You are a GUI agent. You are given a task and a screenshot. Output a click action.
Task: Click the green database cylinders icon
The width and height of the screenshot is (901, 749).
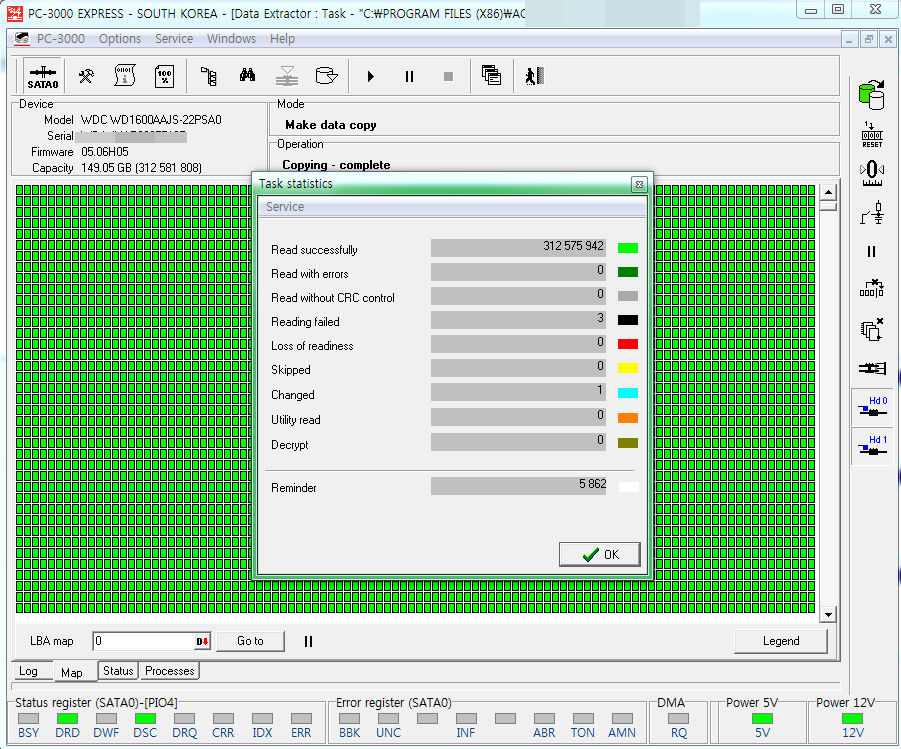(872, 95)
